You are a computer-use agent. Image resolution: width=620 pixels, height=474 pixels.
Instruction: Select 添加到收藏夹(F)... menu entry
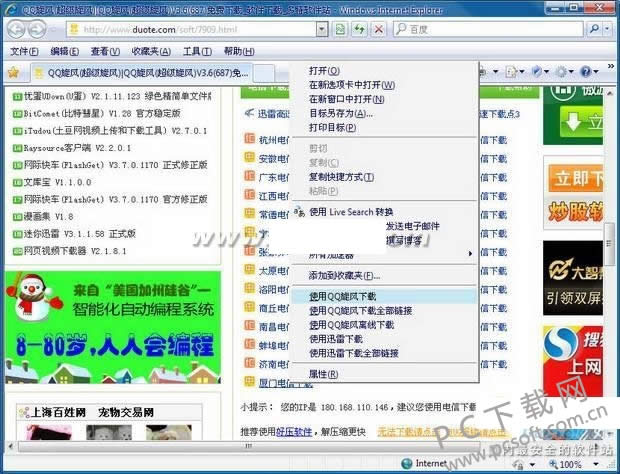click(x=384, y=276)
